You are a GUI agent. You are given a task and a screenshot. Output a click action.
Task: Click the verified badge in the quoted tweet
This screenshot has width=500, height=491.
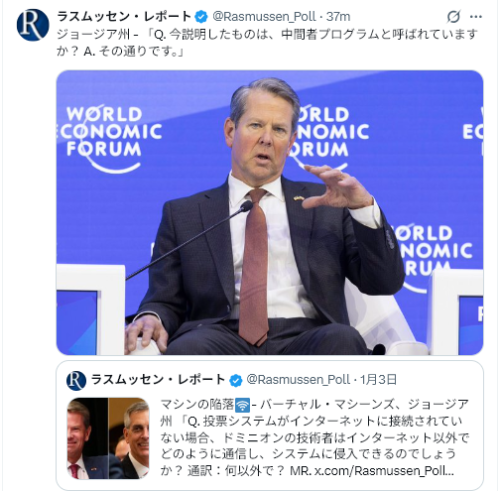236,380
